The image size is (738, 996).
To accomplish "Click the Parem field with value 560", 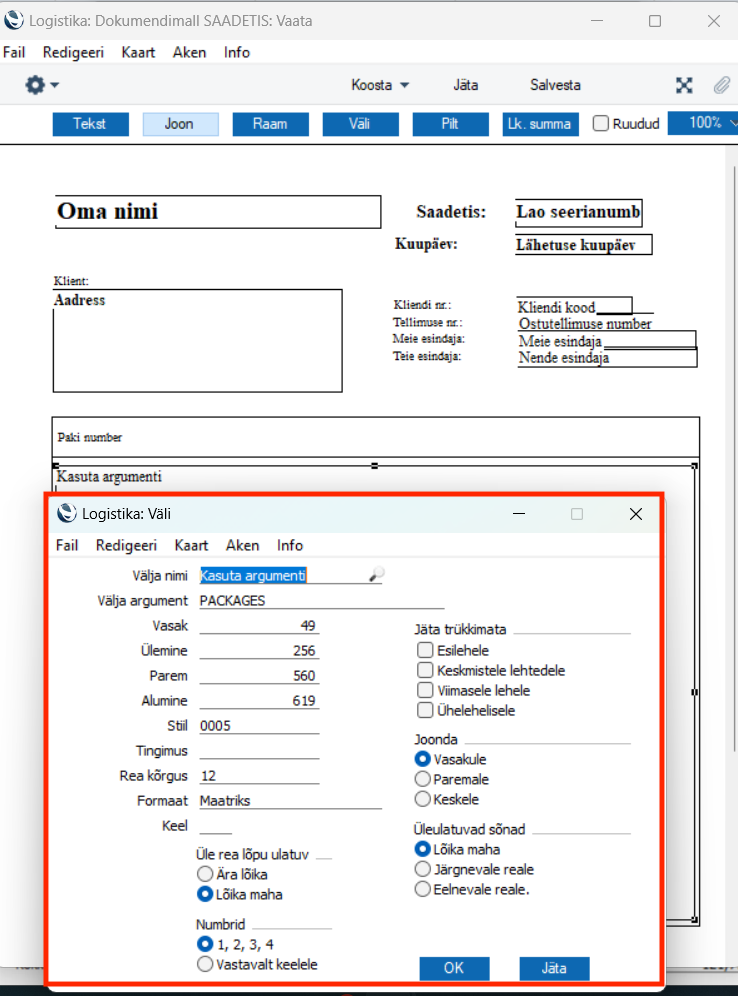I will [x=259, y=675].
